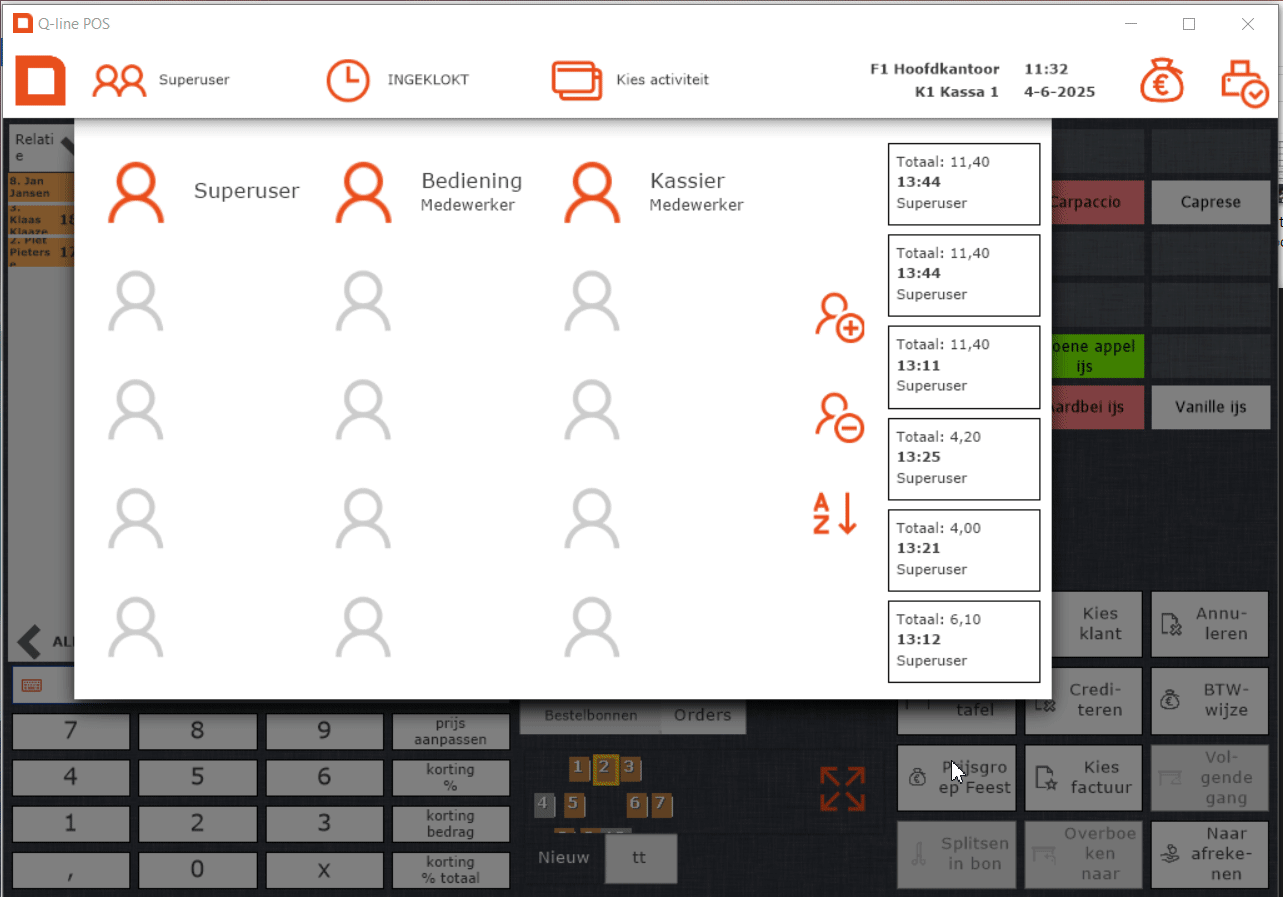Click numpad key 2
Viewport: 1283px width, 897px height.
[x=197, y=824]
